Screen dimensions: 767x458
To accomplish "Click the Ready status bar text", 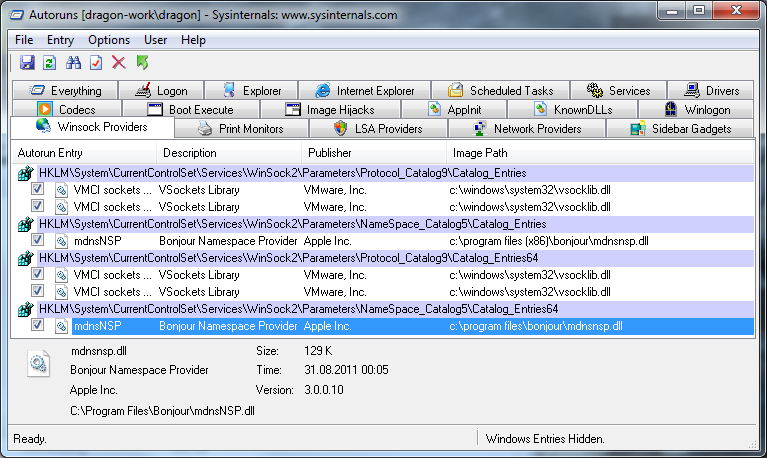I will coord(30,439).
